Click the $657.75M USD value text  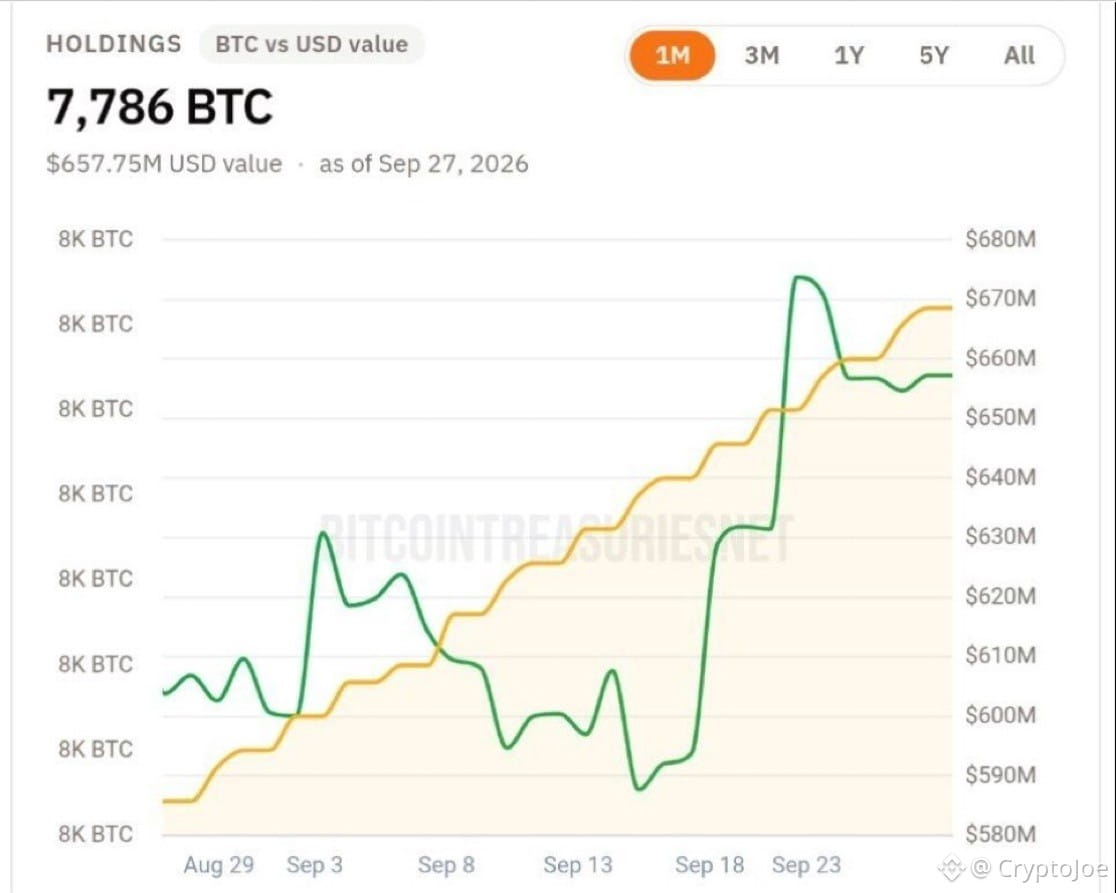pos(164,164)
